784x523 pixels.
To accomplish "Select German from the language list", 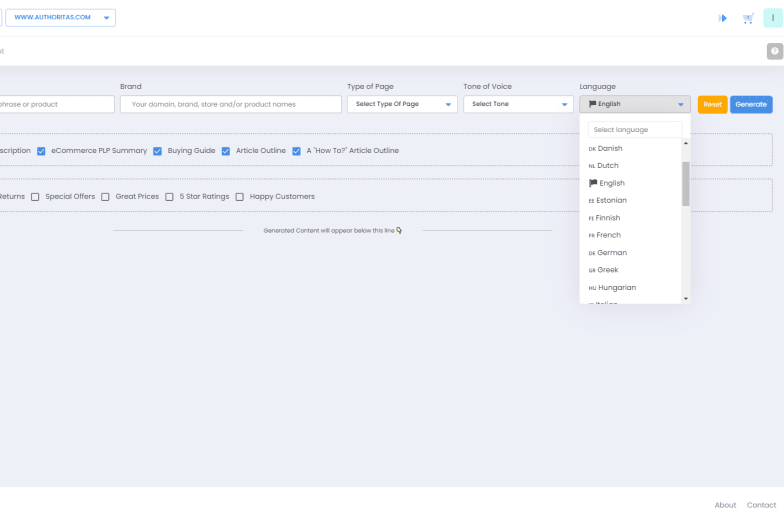I will tap(630, 252).
